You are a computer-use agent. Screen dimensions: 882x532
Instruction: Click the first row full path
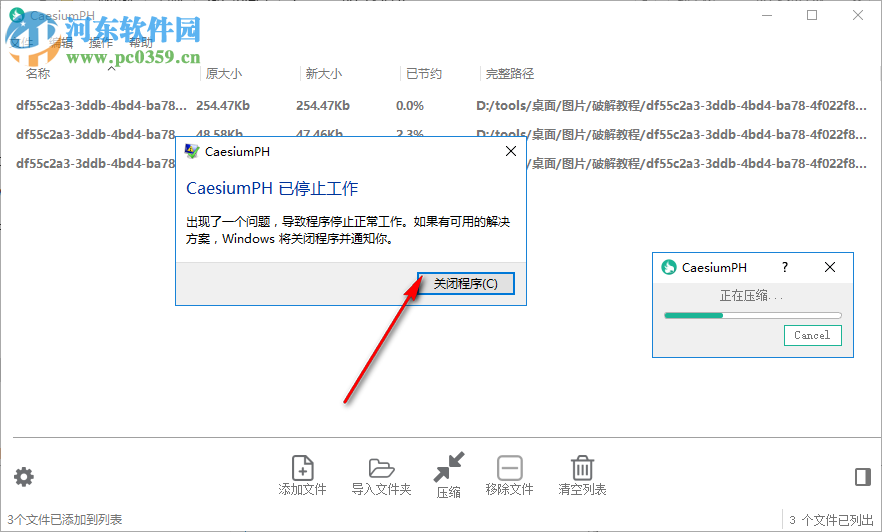click(x=672, y=106)
